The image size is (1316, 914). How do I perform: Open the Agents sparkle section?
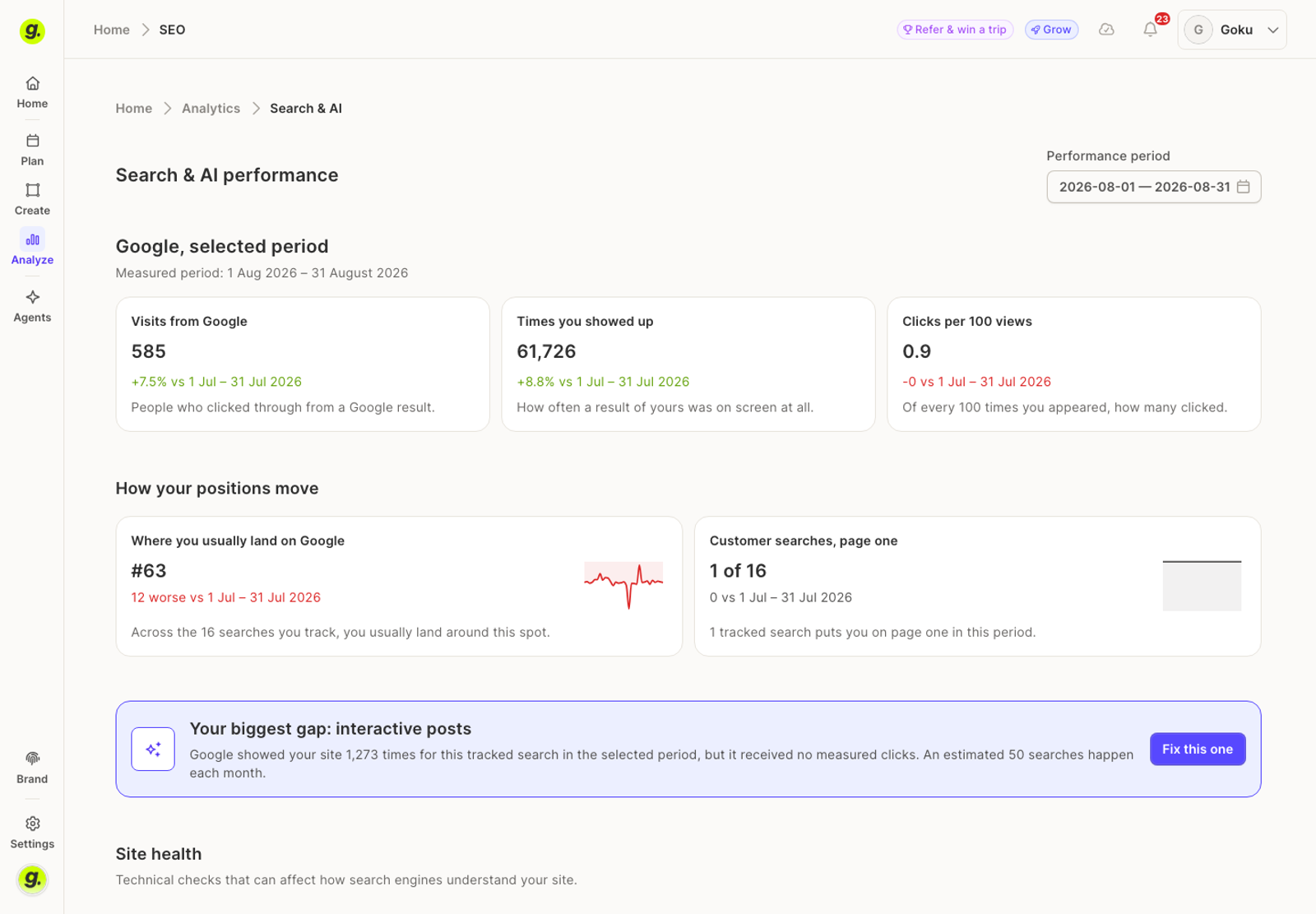[x=32, y=306]
